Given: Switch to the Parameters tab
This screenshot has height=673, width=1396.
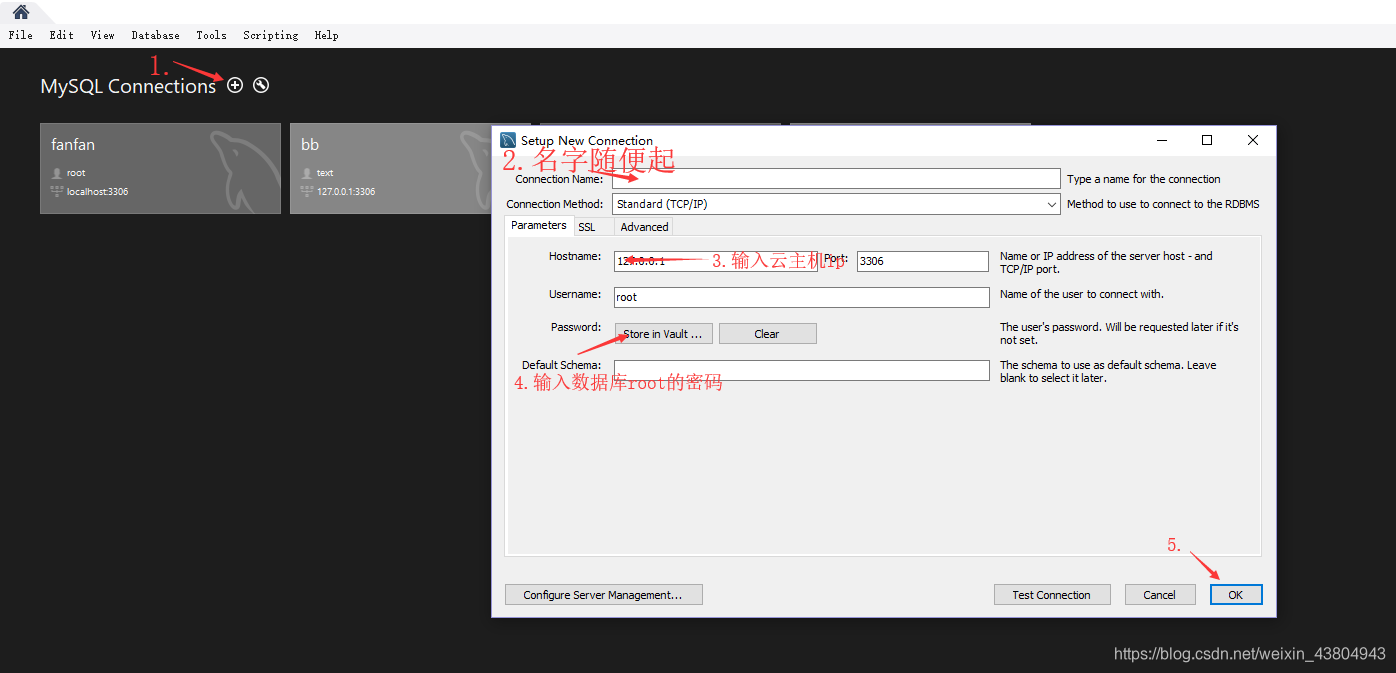Looking at the screenshot, I should point(539,226).
